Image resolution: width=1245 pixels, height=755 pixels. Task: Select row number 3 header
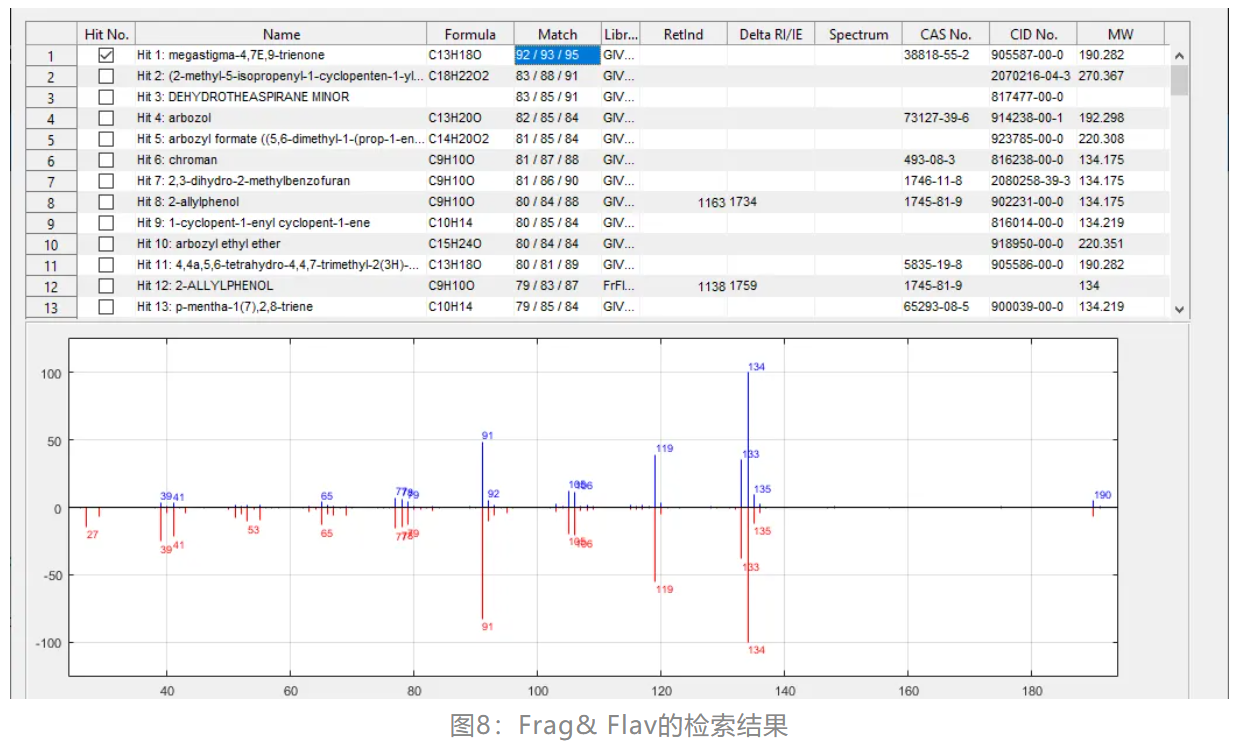[50, 97]
